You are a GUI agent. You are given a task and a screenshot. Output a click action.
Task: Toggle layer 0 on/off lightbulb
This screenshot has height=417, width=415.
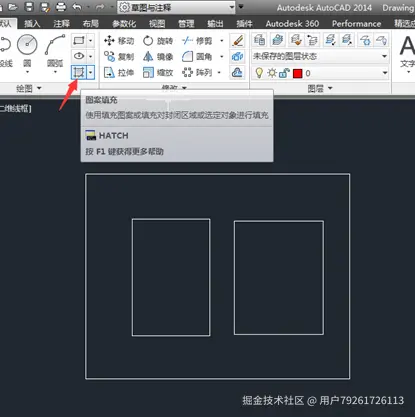coord(259,73)
